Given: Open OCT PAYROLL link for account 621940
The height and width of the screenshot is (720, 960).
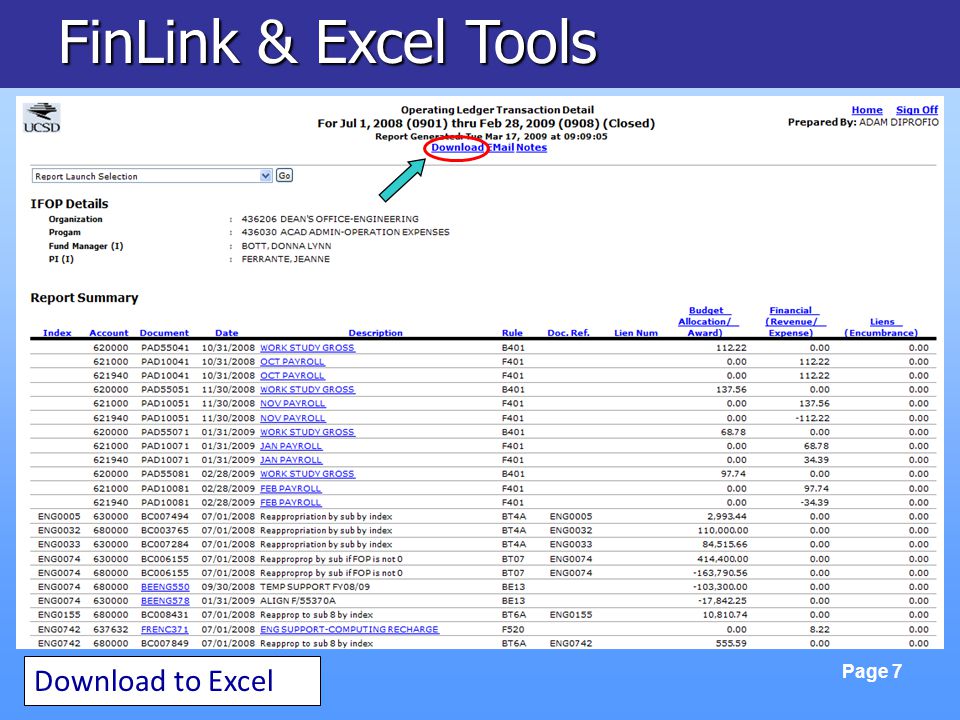Looking at the screenshot, I should click(x=292, y=376).
